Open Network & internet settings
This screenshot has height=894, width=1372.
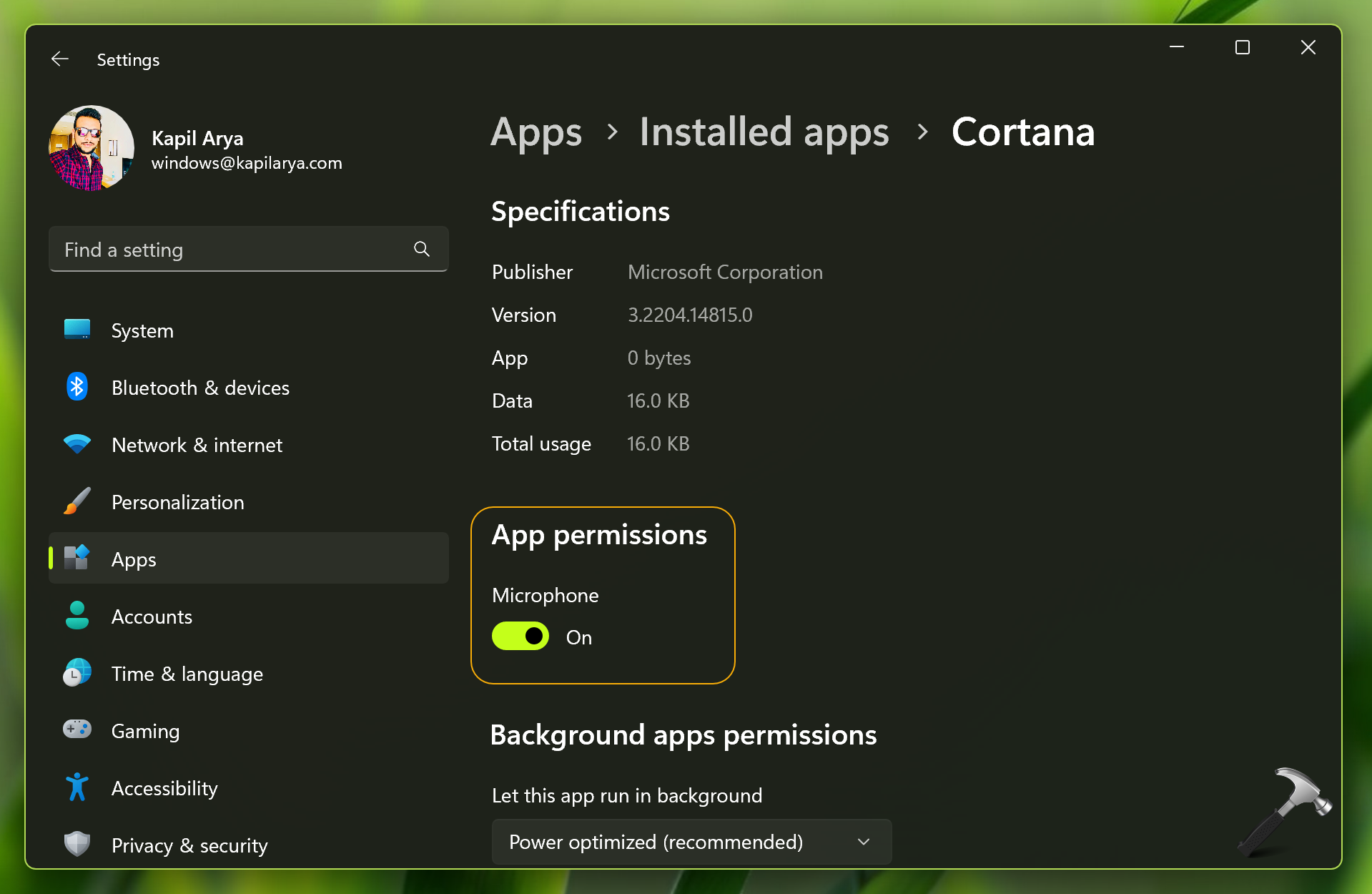pyautogui.click(x=197, y=445)
